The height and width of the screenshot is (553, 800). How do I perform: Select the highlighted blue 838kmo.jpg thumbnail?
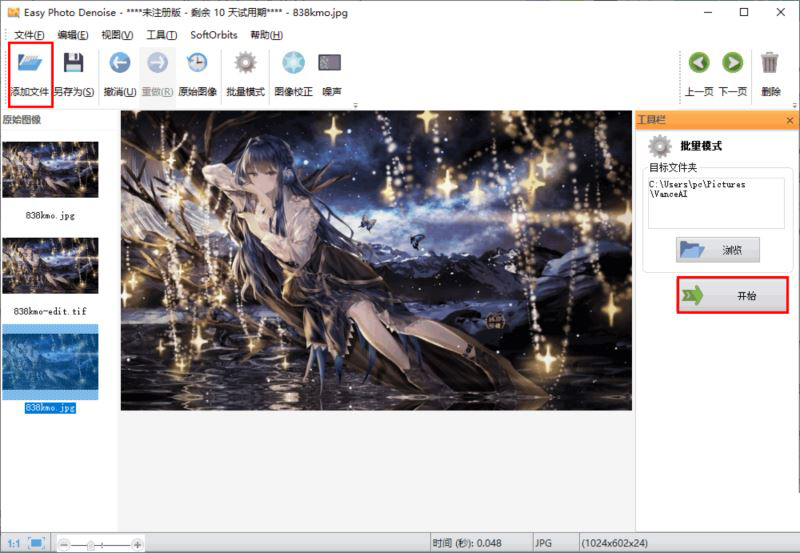point(50,362)
